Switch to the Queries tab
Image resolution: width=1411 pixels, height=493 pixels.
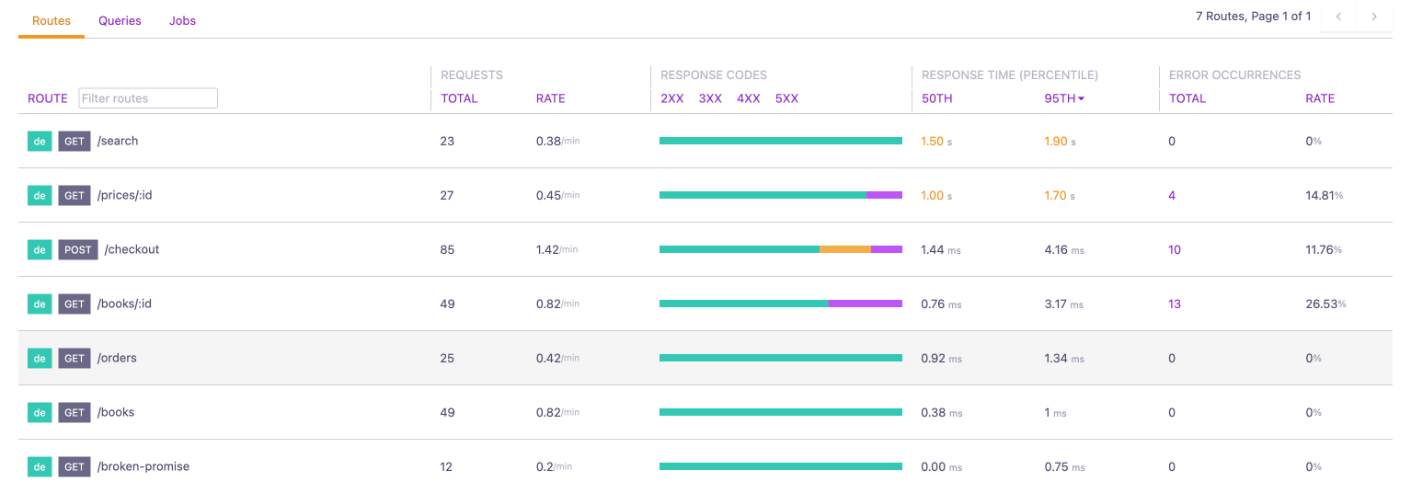pos(120,21)
